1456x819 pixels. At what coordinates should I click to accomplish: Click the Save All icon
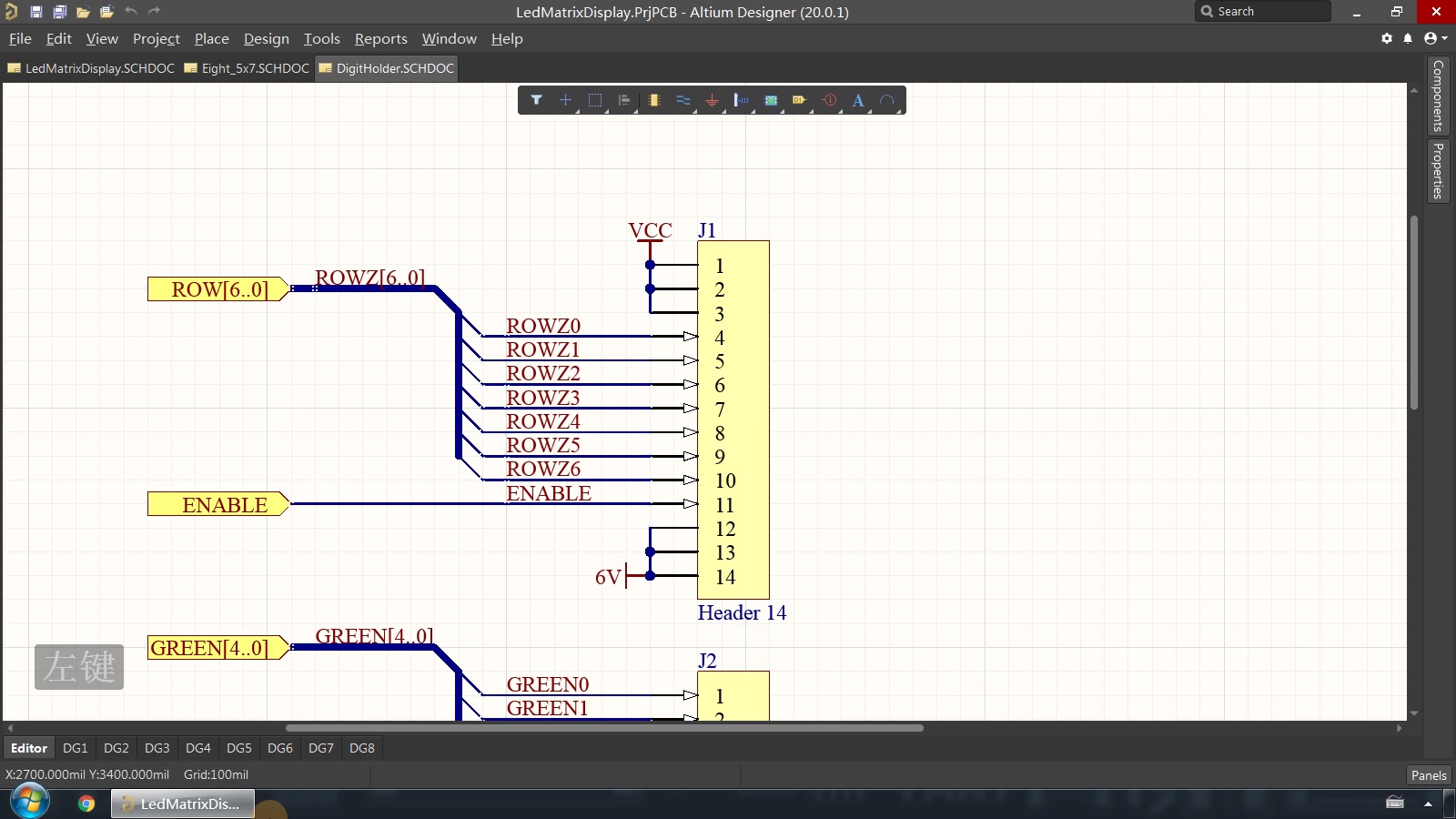tap(59, 12)
